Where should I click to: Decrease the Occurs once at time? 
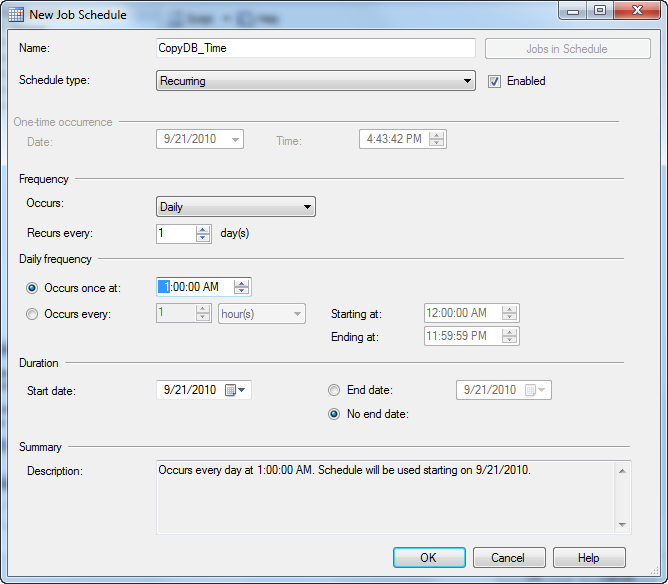tap(242, 291)
